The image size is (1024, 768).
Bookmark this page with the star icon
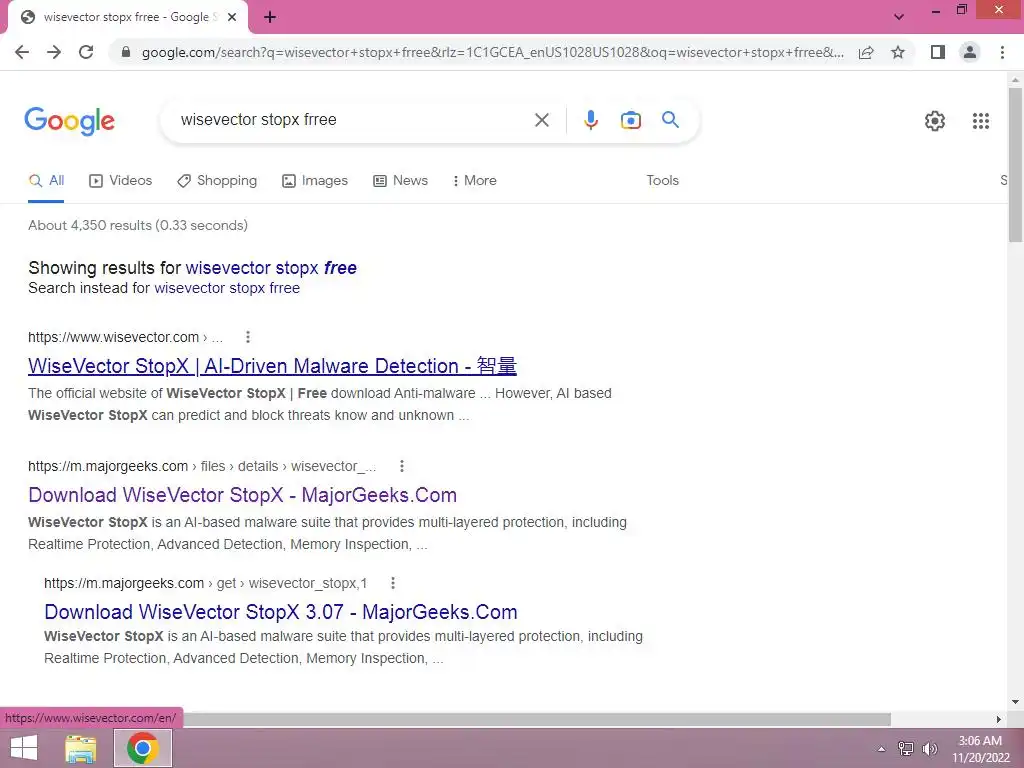click(x=898, y=52)
